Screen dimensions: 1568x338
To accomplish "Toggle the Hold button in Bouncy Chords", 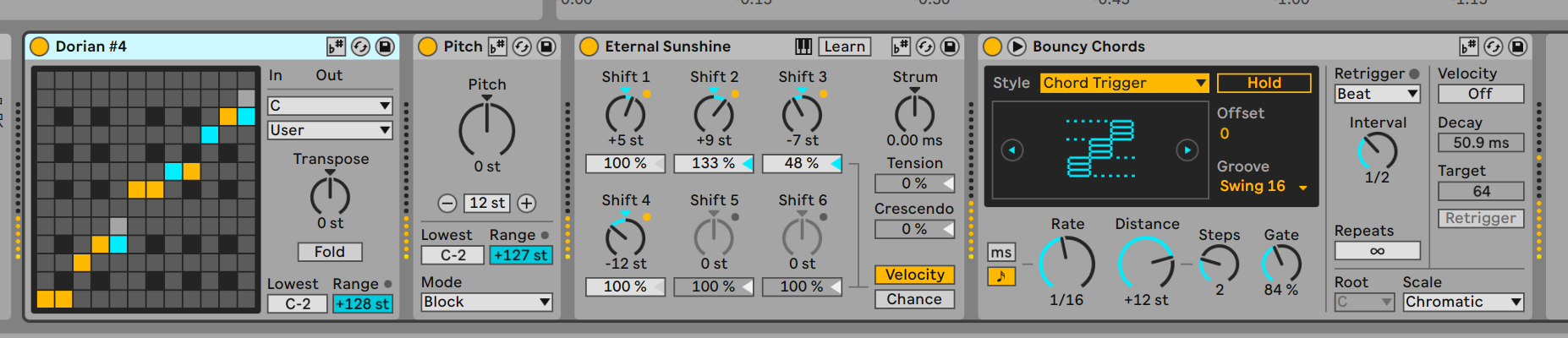I will 1264,83.
